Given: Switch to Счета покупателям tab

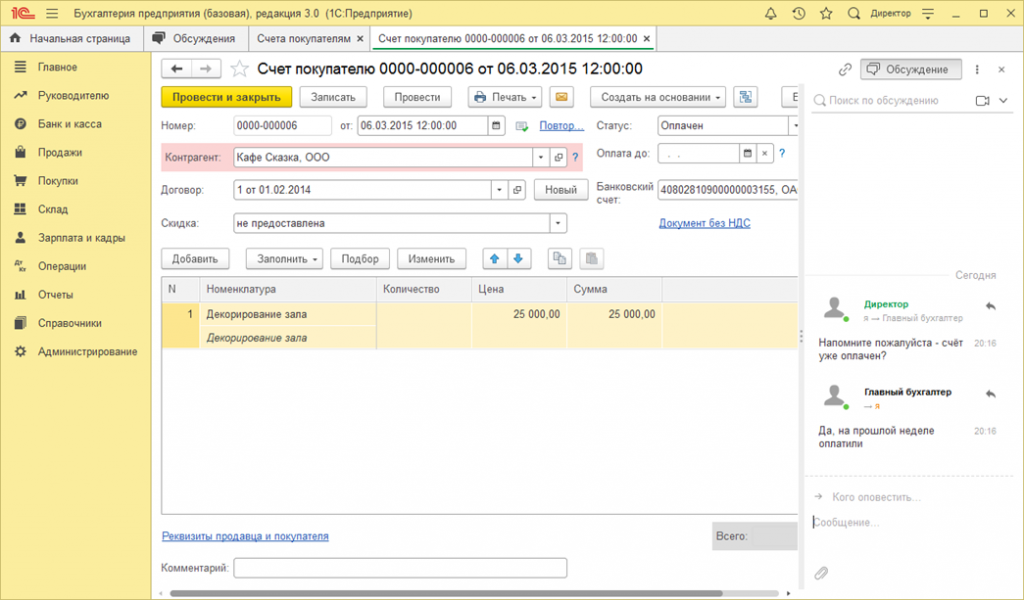Looking at the screenshot, I should (303, 38).
